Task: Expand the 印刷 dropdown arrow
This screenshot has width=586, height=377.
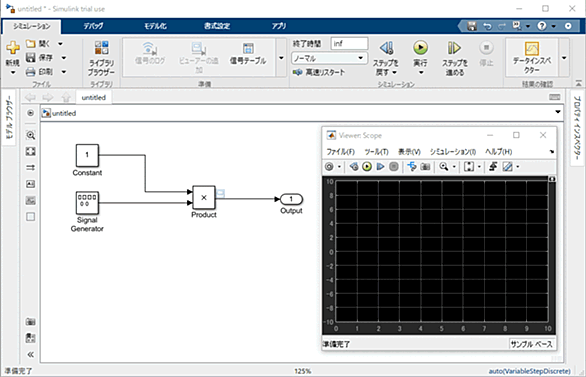Action: (x=64, y=72)
